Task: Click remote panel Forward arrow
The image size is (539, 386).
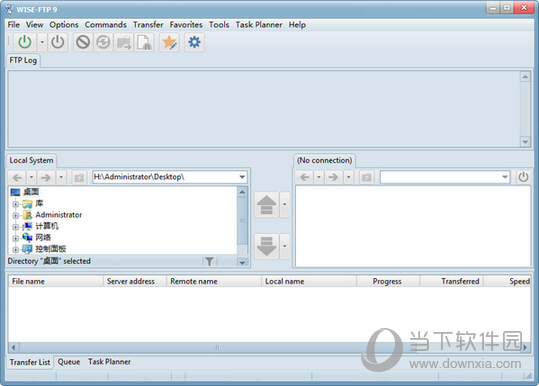Action: click(x=333, y=177)
